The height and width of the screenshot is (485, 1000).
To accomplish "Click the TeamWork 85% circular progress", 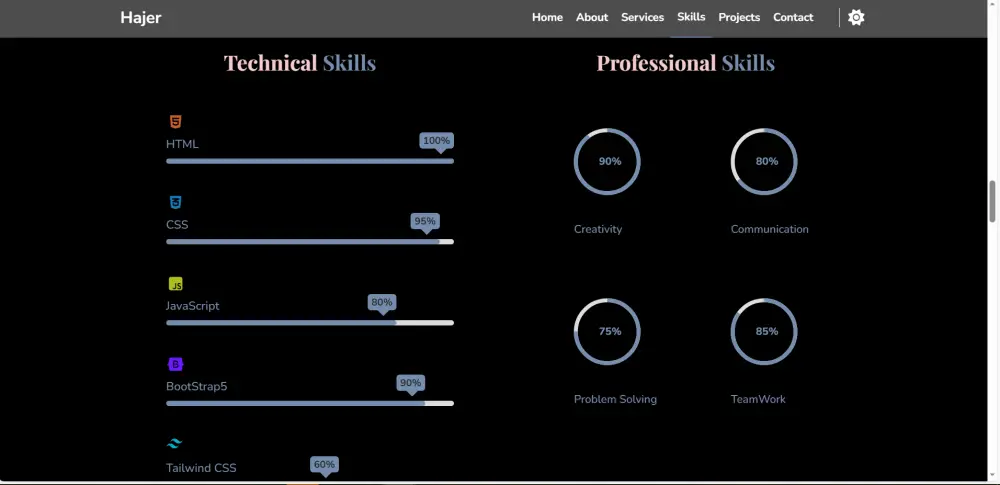I will coord(764,331).
